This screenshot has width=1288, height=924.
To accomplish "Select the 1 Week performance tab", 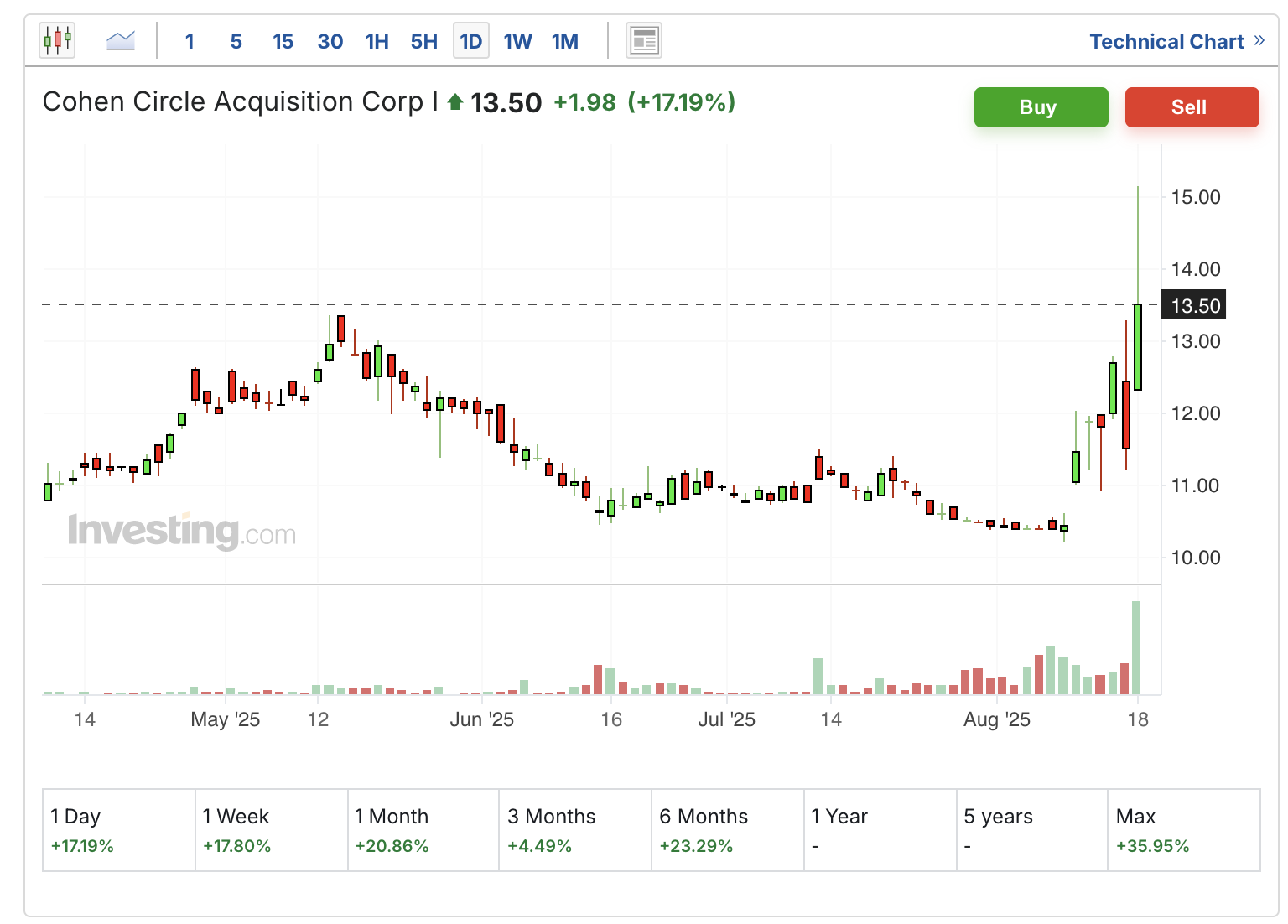I will pyautogui.click(x=271, y=829).
